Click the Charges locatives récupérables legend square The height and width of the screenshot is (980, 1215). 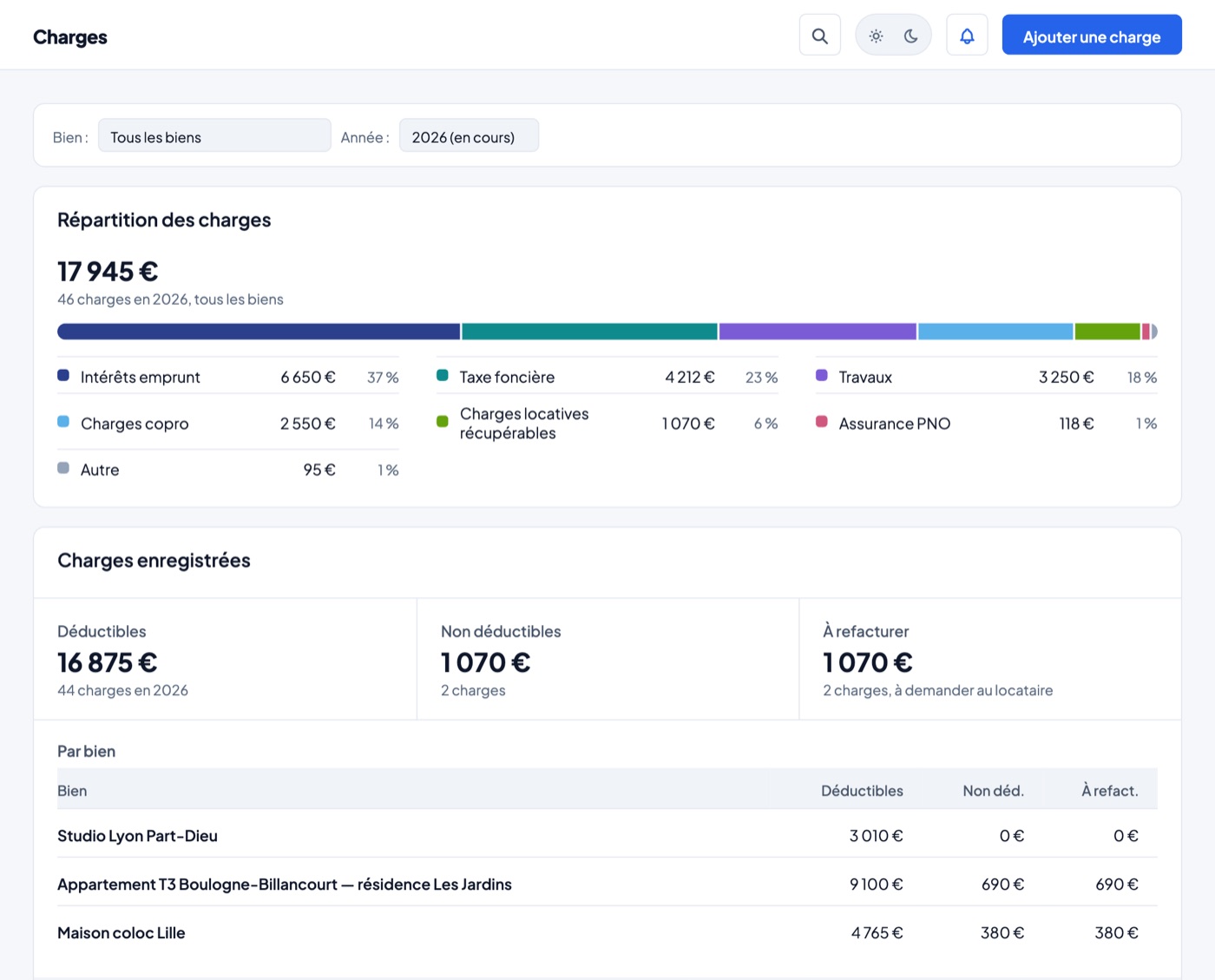(x=443, y=422)
